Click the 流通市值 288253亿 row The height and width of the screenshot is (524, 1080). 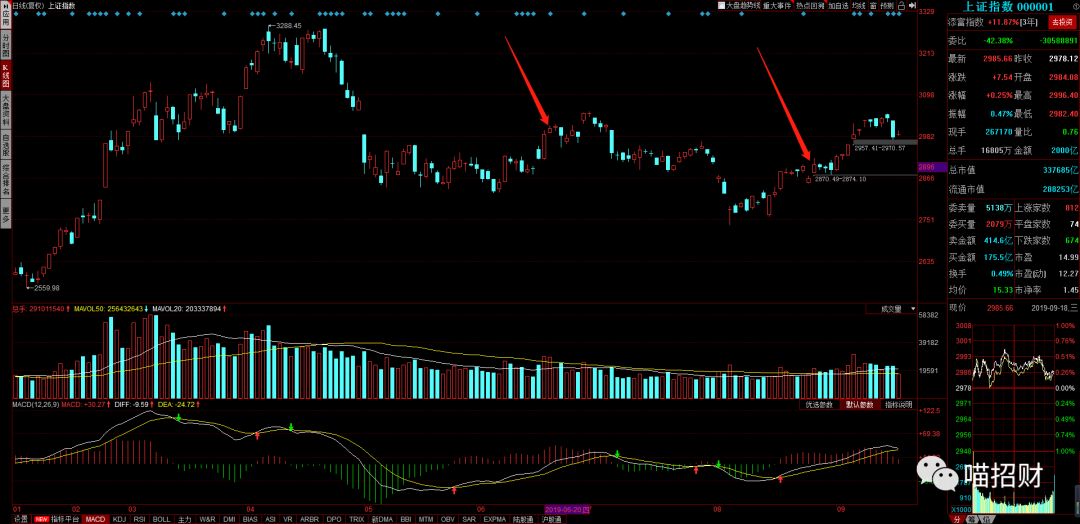point(1012,189)
